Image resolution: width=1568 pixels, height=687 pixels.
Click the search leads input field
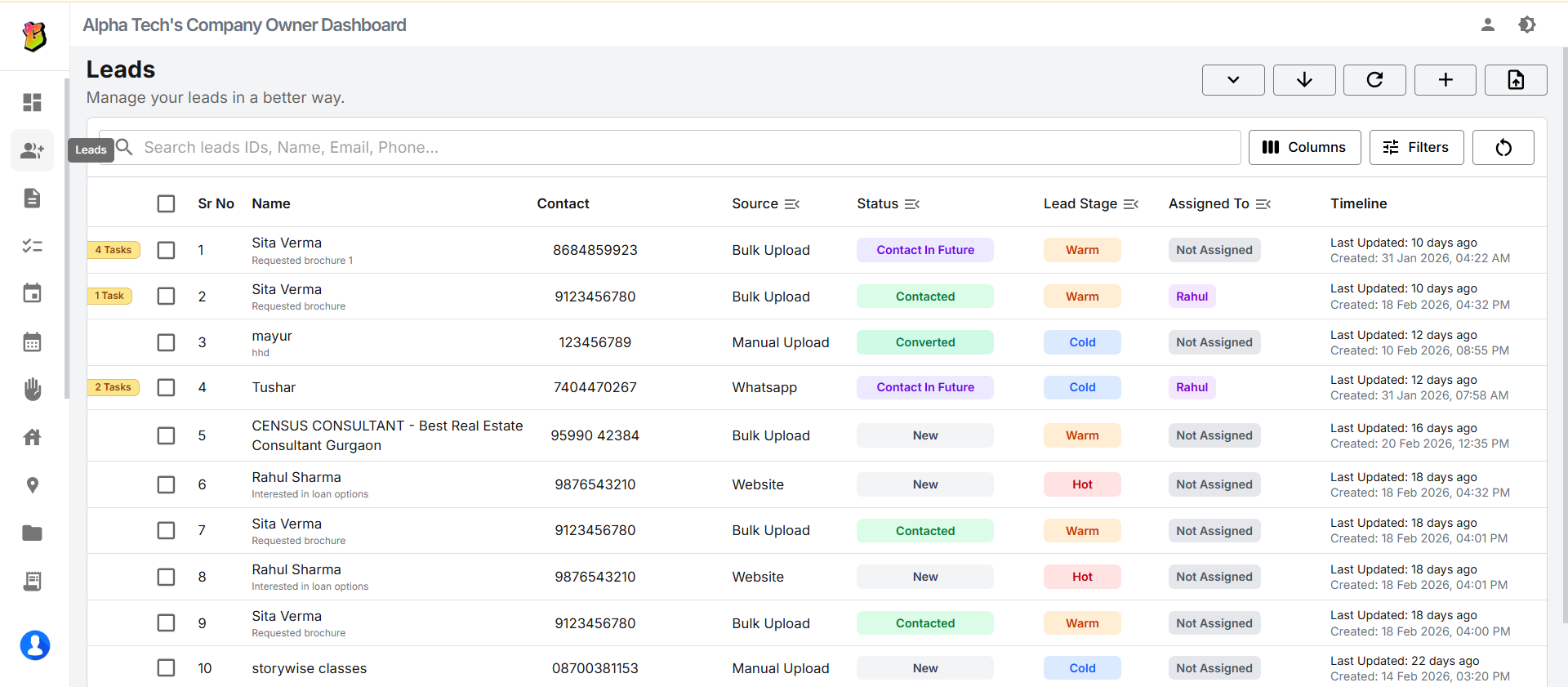(x=670, y=148)
